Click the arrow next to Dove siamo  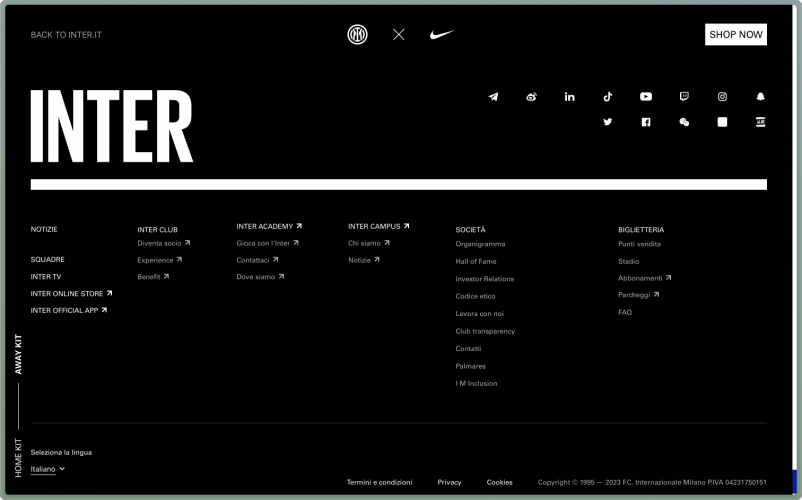coord(281,277)
